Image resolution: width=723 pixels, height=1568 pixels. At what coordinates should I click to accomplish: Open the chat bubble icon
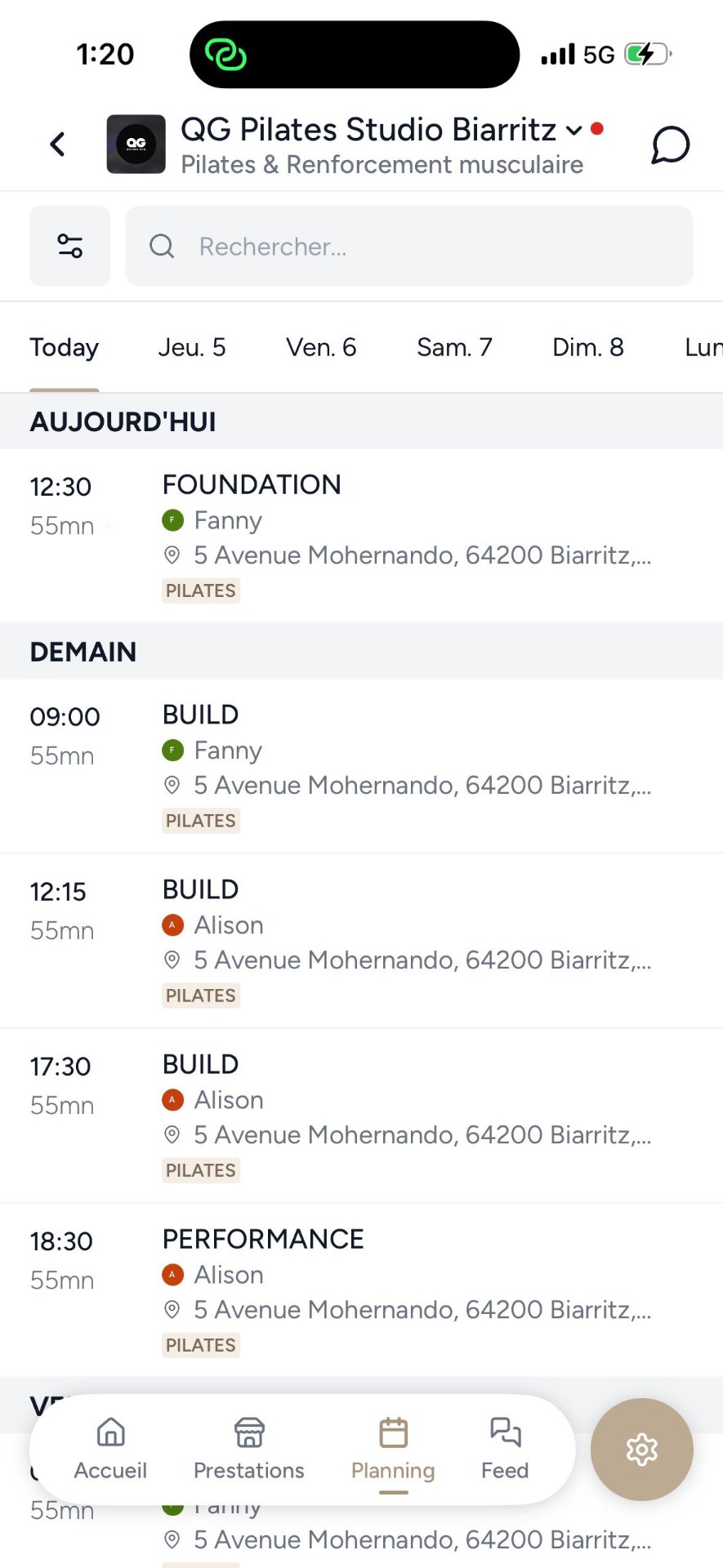670,145
